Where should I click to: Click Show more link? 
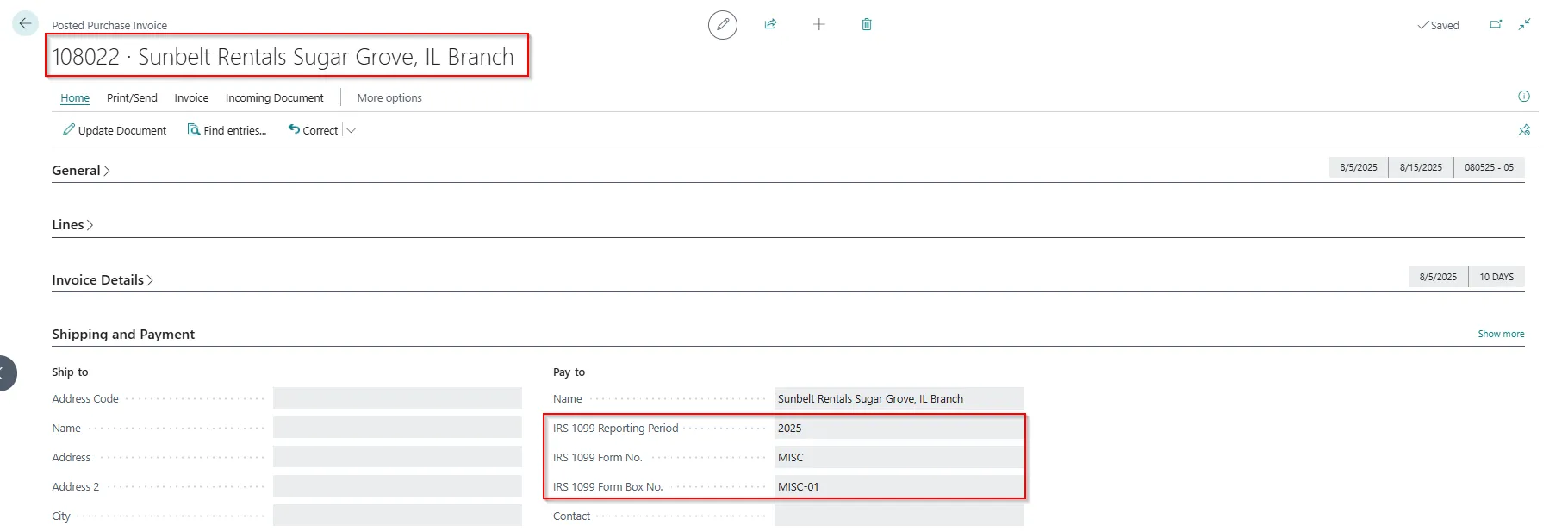pyautogui.click(x=1500, y=335)
